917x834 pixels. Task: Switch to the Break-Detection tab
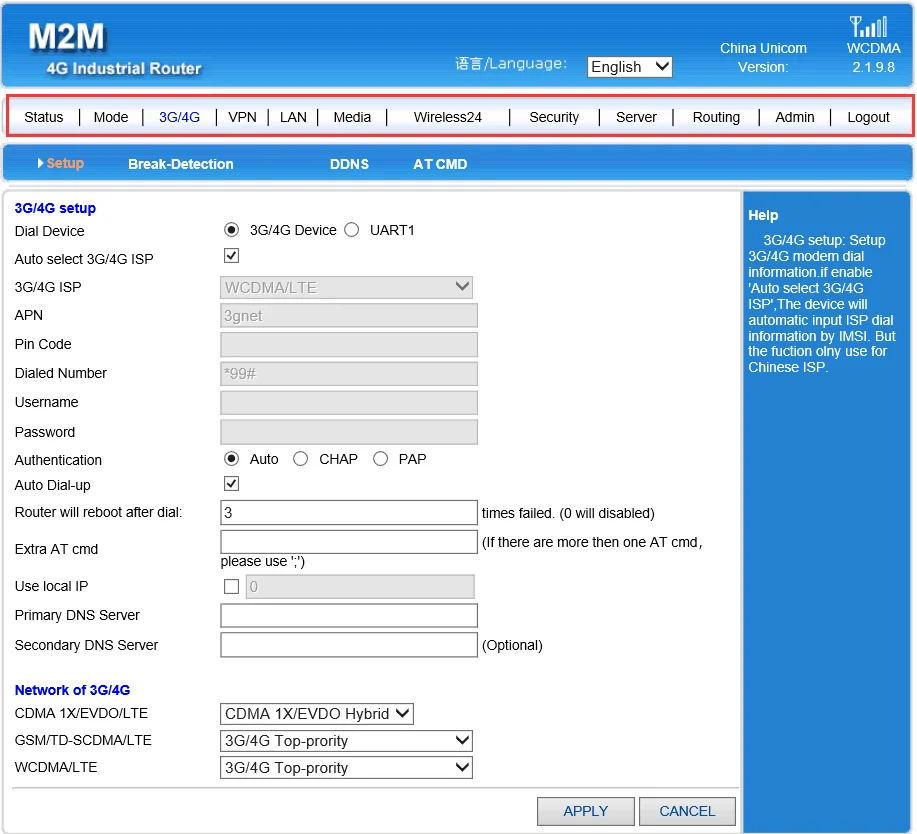[x=180, y=164]
